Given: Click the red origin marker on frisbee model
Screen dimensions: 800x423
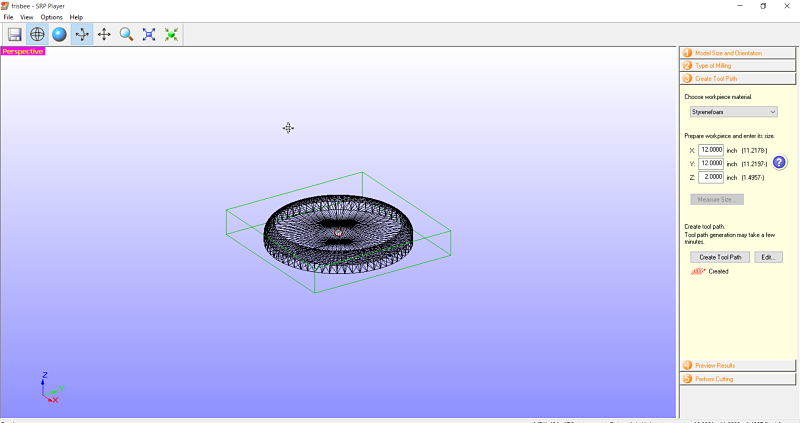Looking at the screenshot, I should (x=338, y=233).
